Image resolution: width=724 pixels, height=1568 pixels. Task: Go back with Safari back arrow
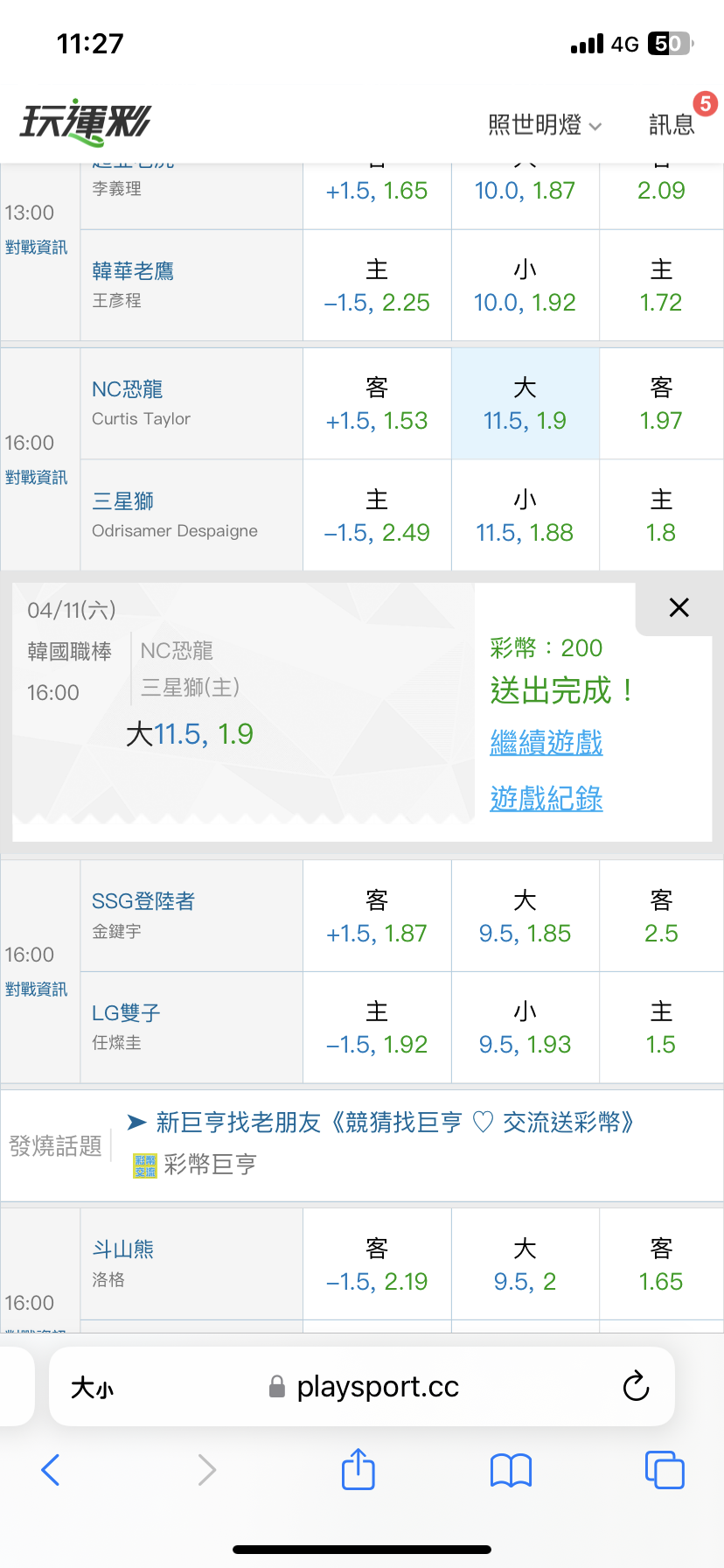pos(51,1470)
